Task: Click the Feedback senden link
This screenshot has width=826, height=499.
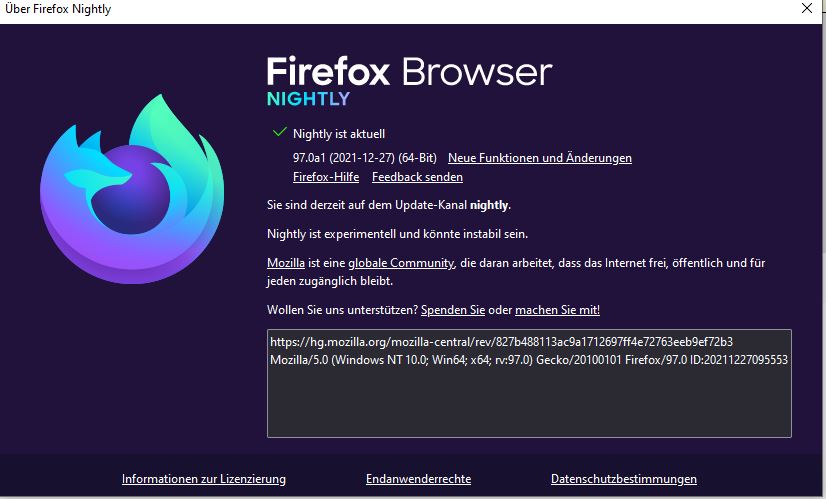Action: tap(417, 177)
